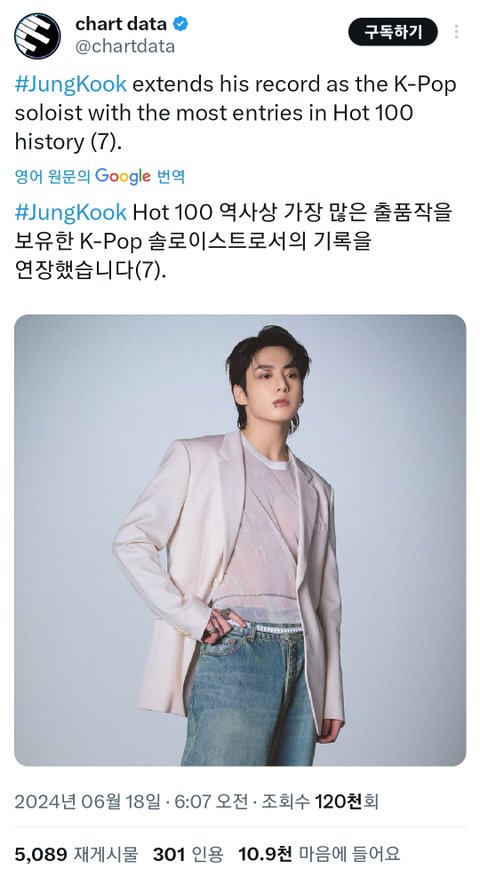Screen dimensions: 480x877
Task: Open the chart data display name
Action: click(121, 24)
